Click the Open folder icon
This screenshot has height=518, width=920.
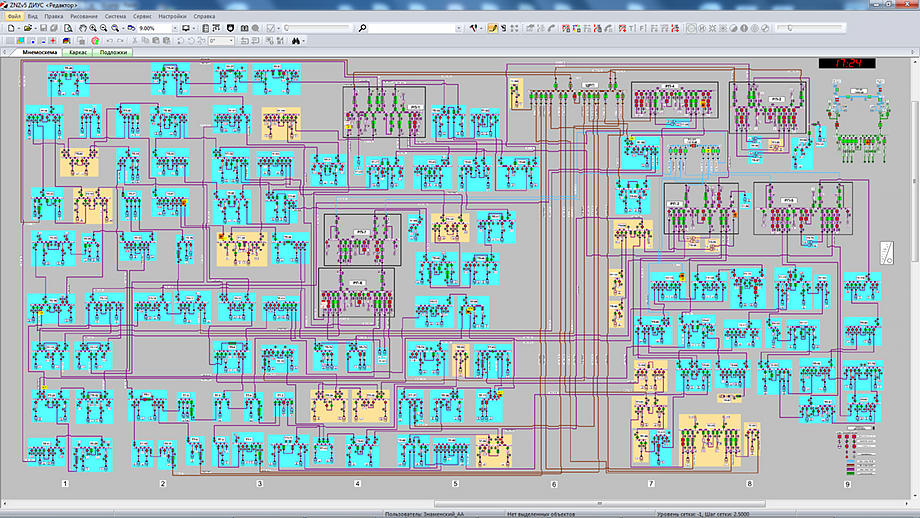coord(27,29)
